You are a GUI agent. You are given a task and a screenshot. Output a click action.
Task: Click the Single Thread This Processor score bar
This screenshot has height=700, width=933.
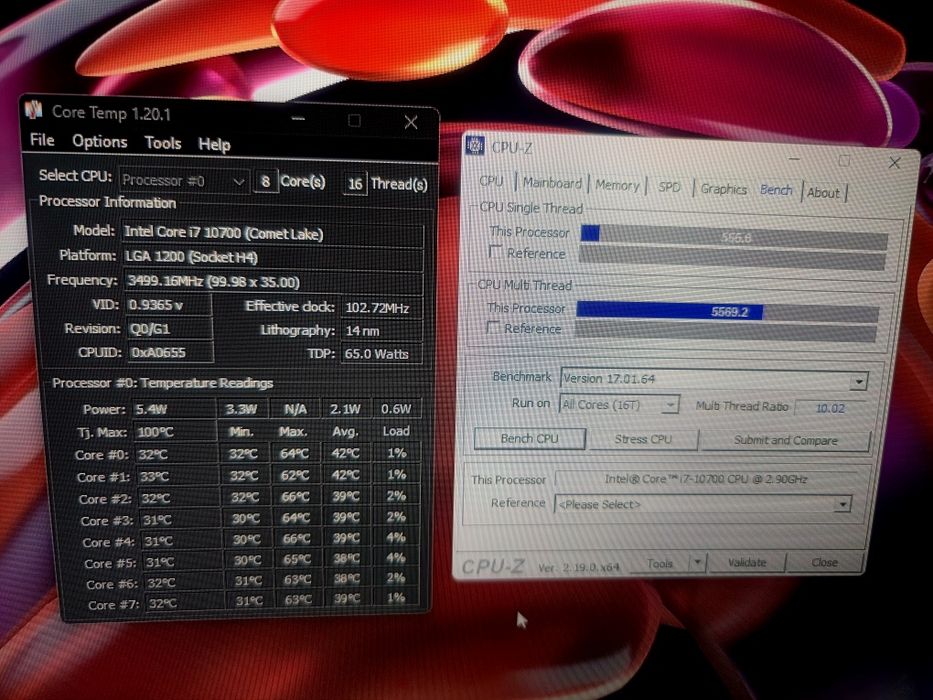point(734,236)
